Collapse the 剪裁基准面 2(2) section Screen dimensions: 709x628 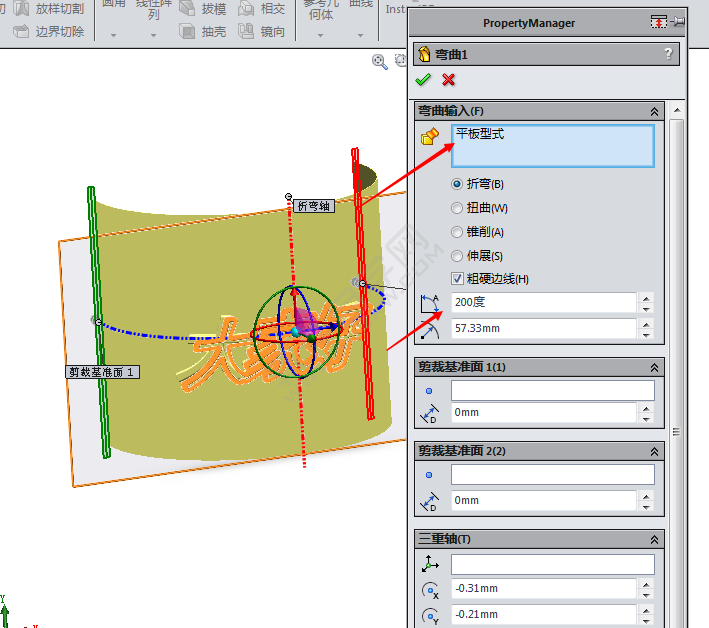click(x=654, y=451)
